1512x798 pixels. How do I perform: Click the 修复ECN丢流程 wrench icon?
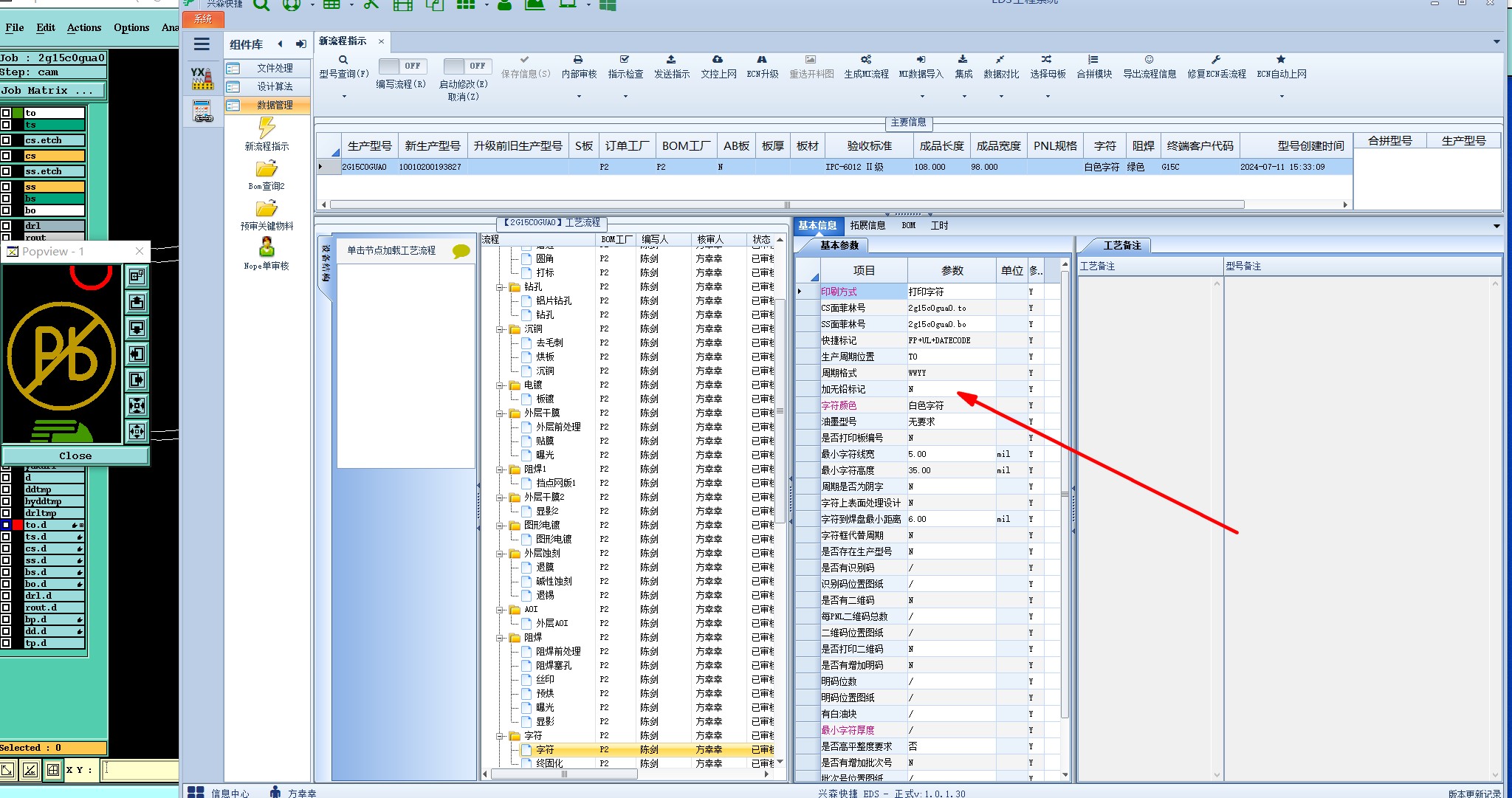[1216, 60]
